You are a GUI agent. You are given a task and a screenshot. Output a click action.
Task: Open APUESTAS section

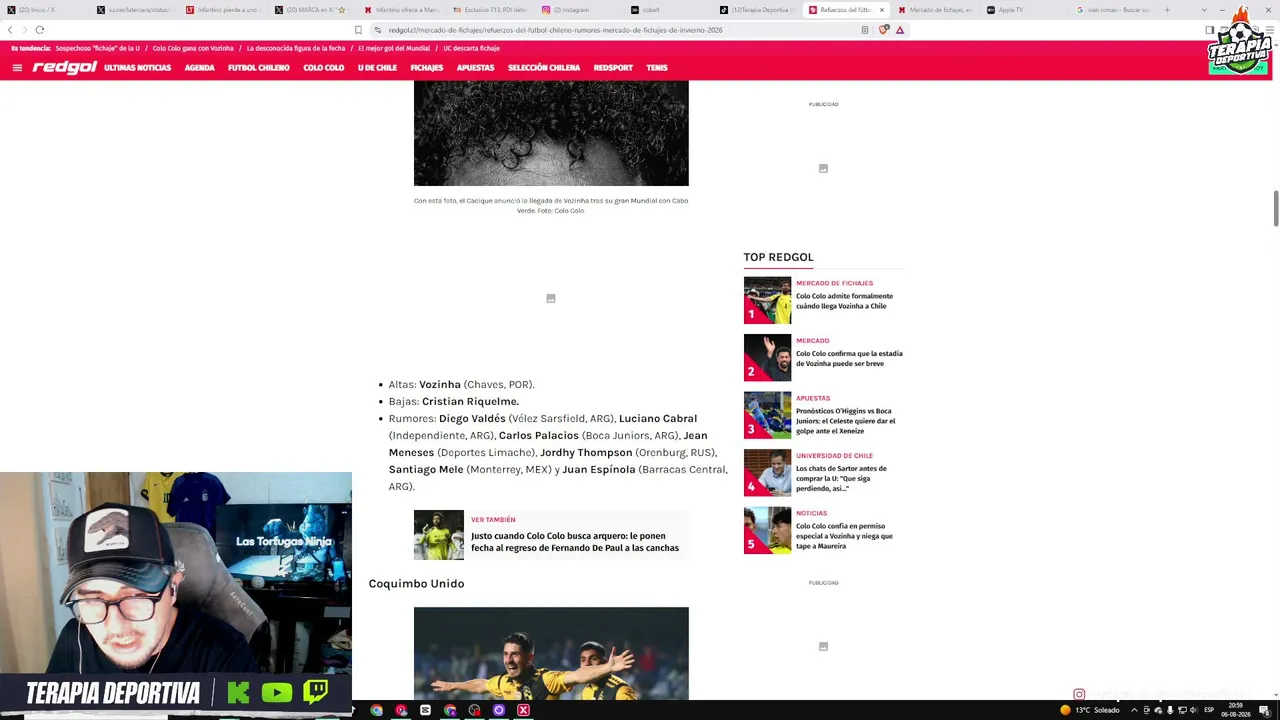[475, 68]
